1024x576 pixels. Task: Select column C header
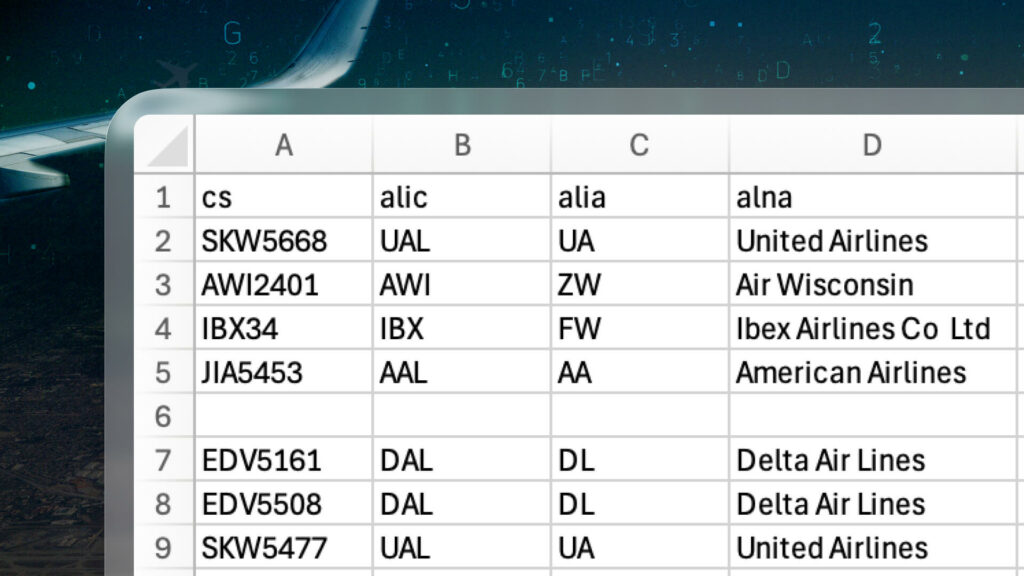tap(638, 145)
